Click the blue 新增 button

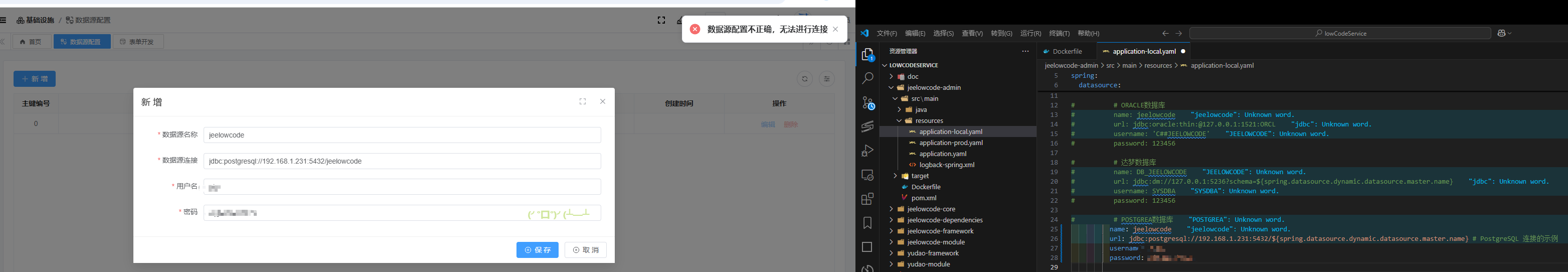pos(35,79)
